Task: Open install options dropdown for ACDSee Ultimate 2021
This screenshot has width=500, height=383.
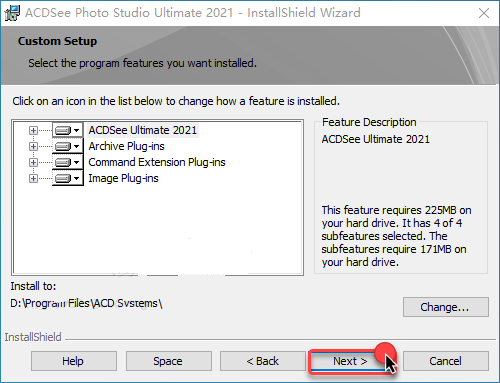Action: pos(77,130)
